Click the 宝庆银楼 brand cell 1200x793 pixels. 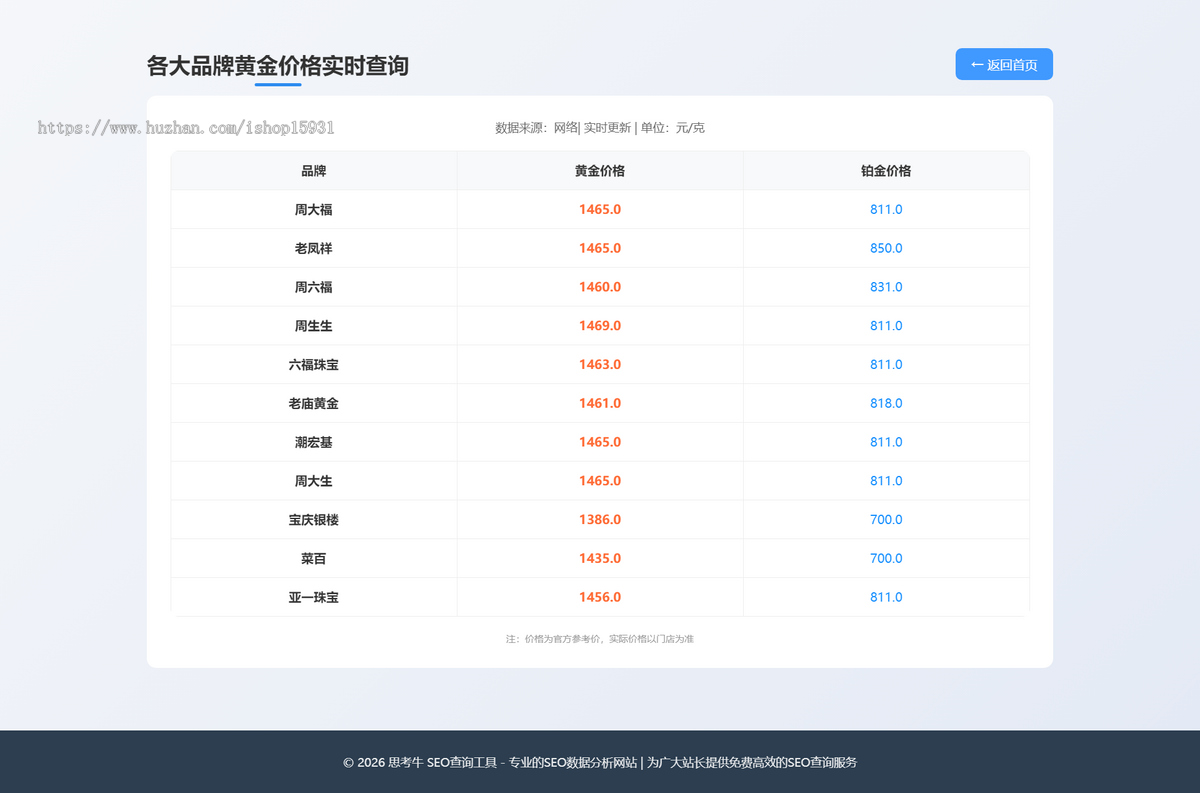tap(314, 520)
